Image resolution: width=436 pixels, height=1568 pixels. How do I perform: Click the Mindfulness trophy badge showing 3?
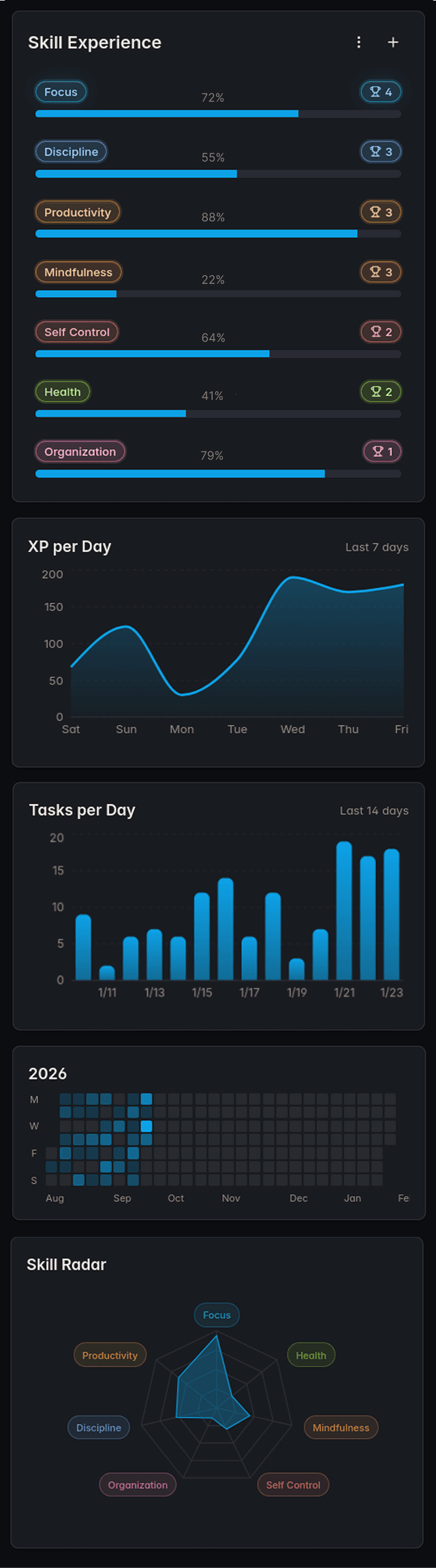click(x=380, y=272)
